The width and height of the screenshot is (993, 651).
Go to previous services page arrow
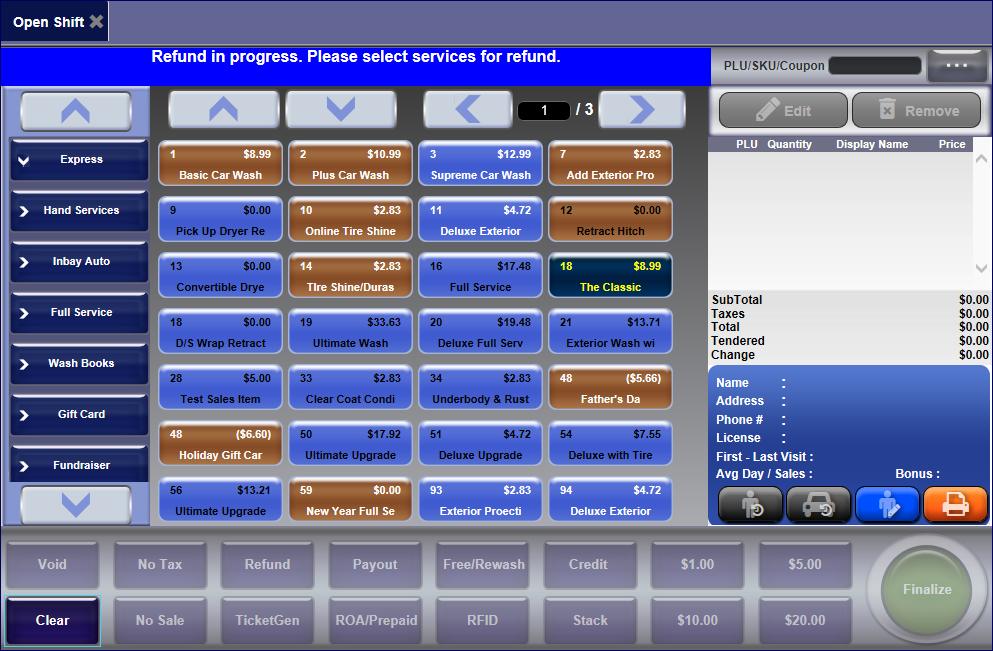tap(467, 110)
